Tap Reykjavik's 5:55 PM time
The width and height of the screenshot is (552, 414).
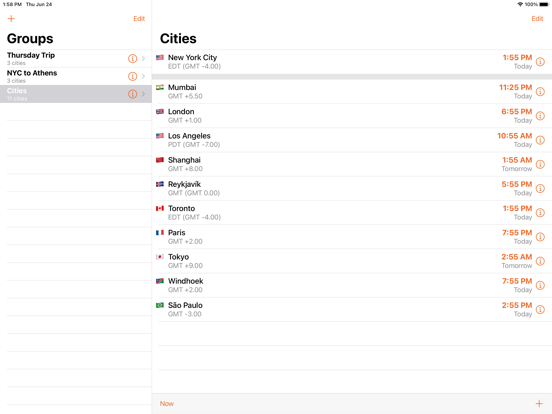(516, 184)
